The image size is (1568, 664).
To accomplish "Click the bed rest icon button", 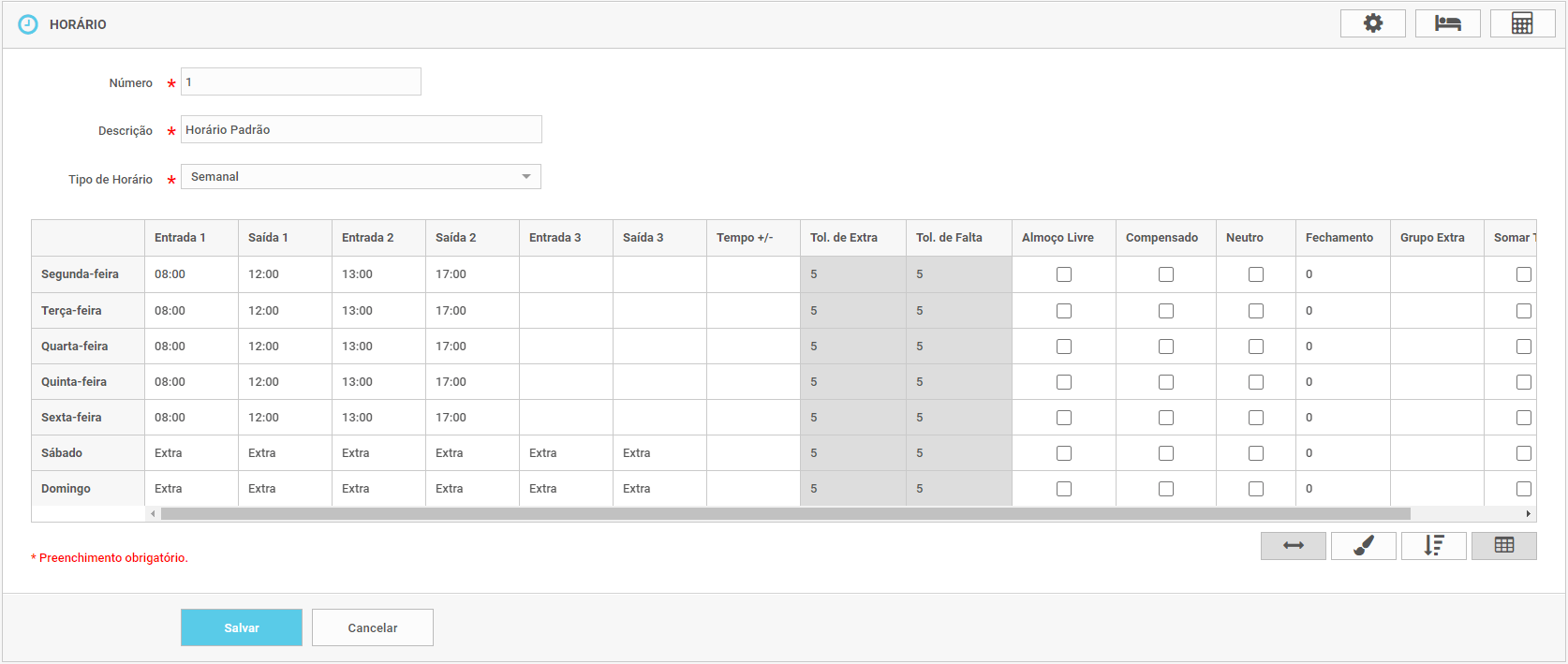I will pyautogui.click(x=1447, y=23).
